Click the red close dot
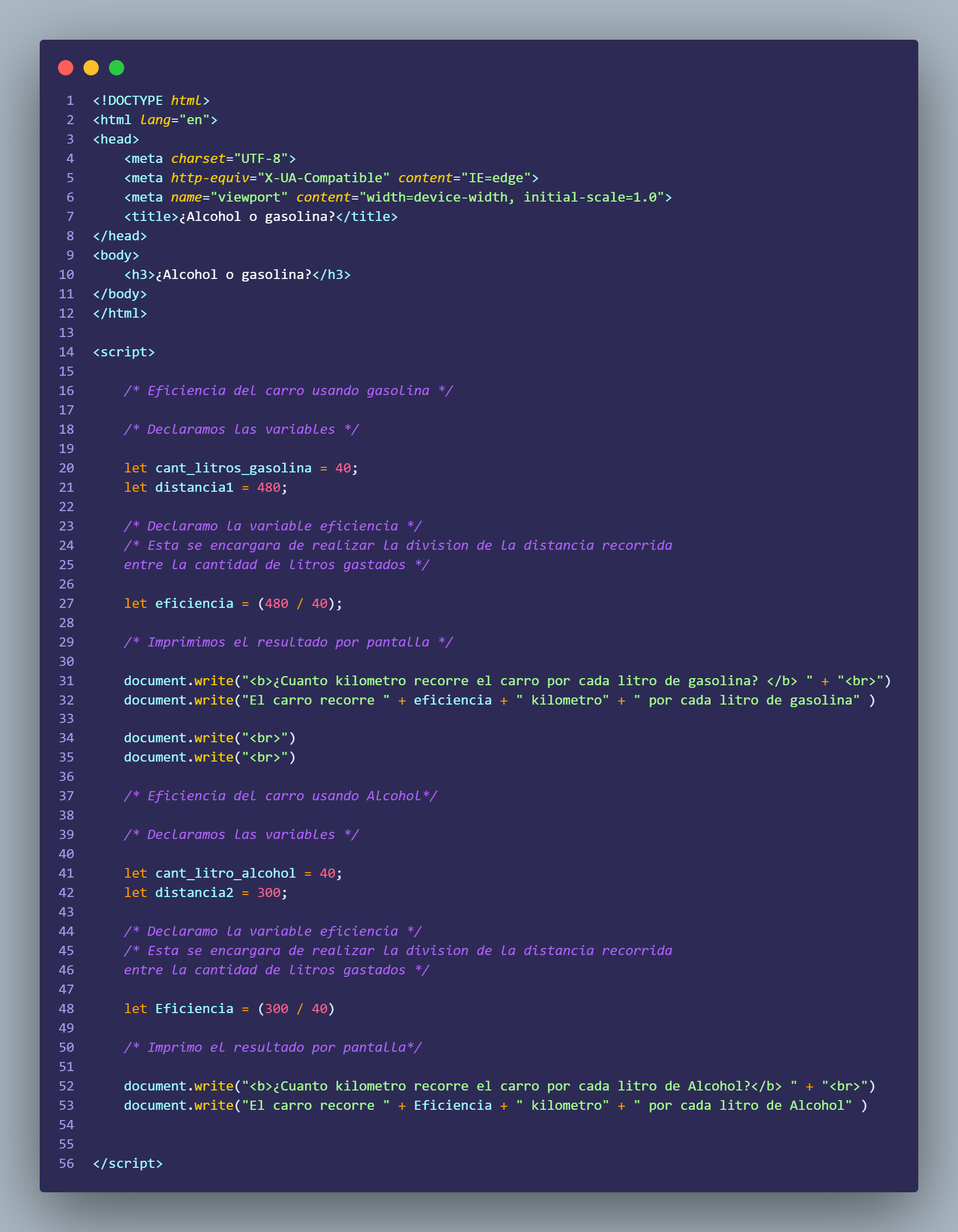Screen dimensions: 958x1232 tap(66, 68)
